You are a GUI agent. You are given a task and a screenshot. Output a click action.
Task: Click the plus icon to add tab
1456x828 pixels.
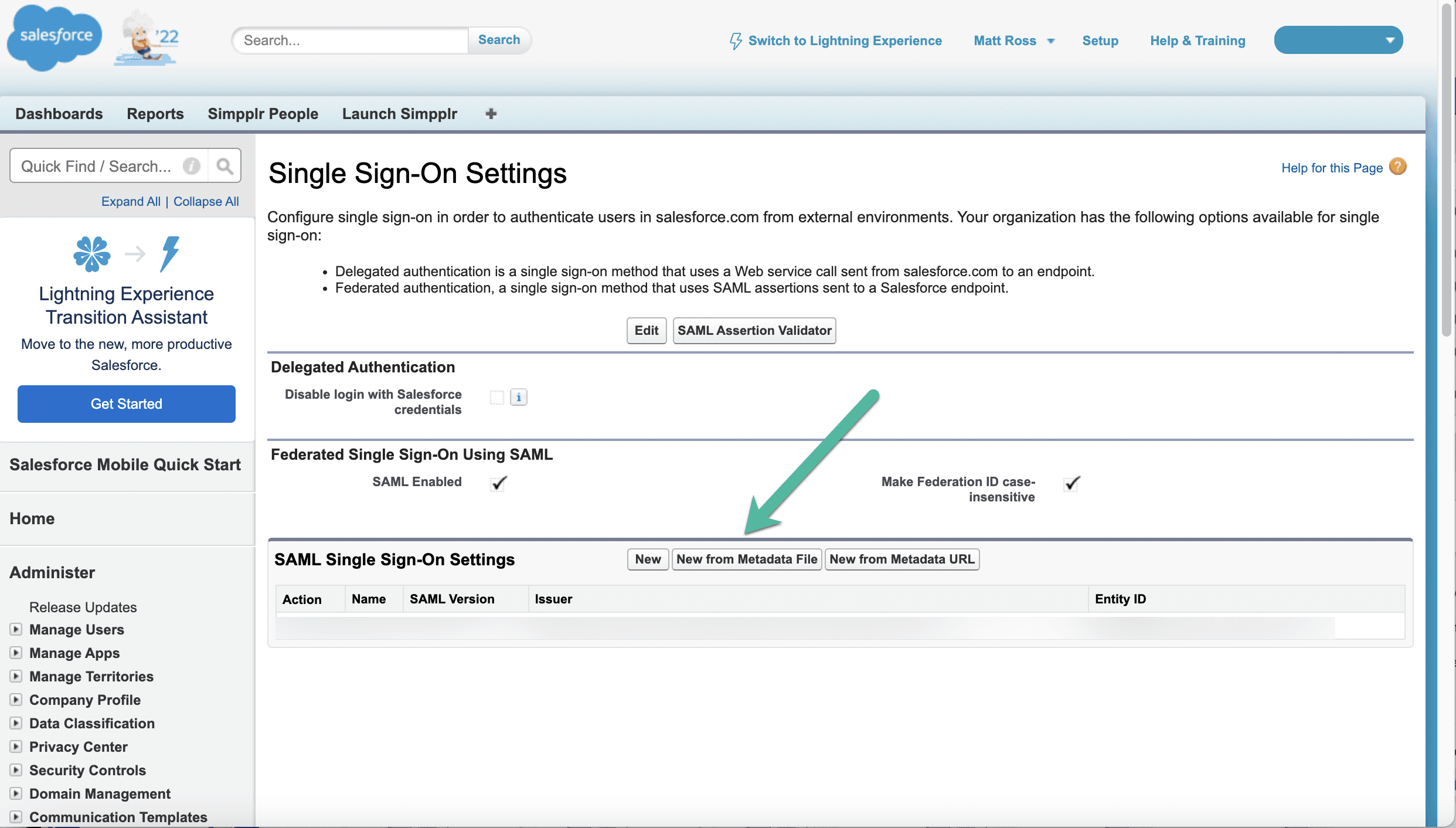[491, 114]
